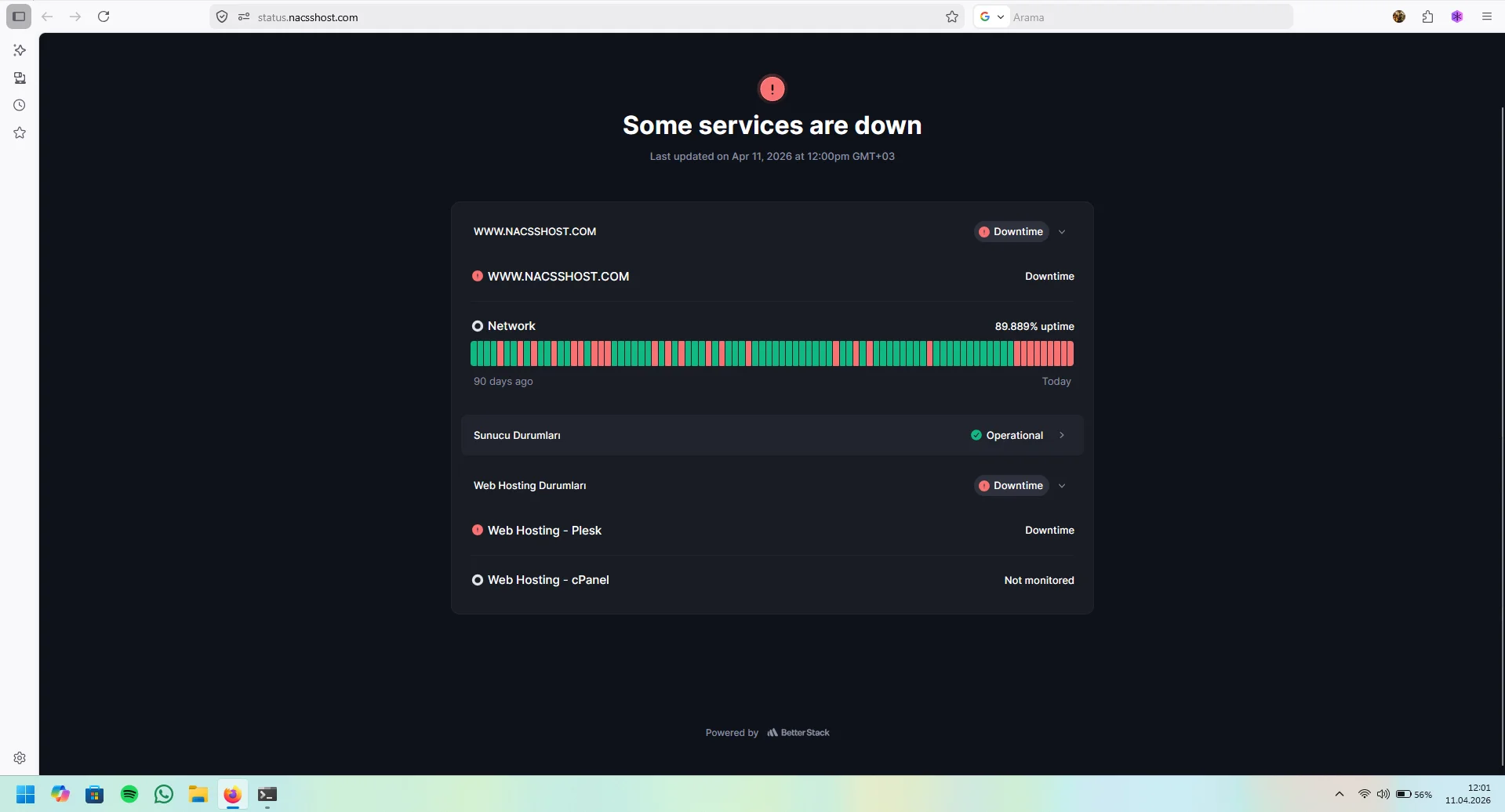
Task: Open Bookmarks star sidebar icon
Action: click(x=20, y=132)
